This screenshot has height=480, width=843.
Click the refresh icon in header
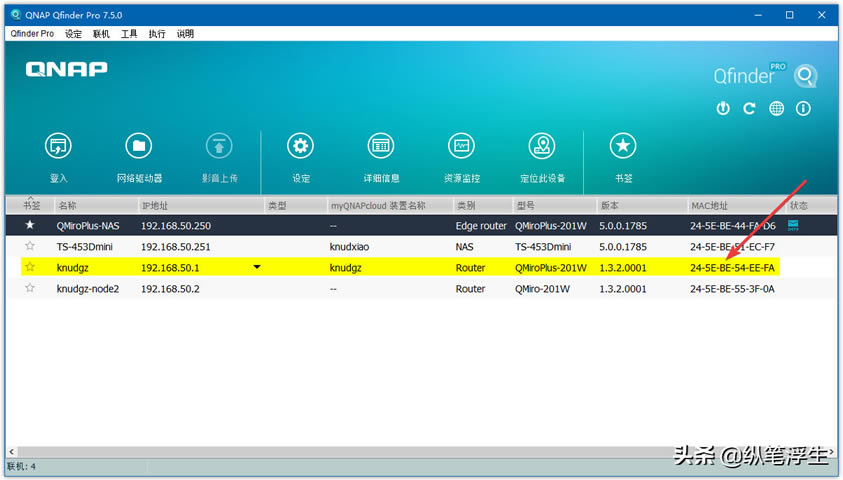tap(749, 109)
